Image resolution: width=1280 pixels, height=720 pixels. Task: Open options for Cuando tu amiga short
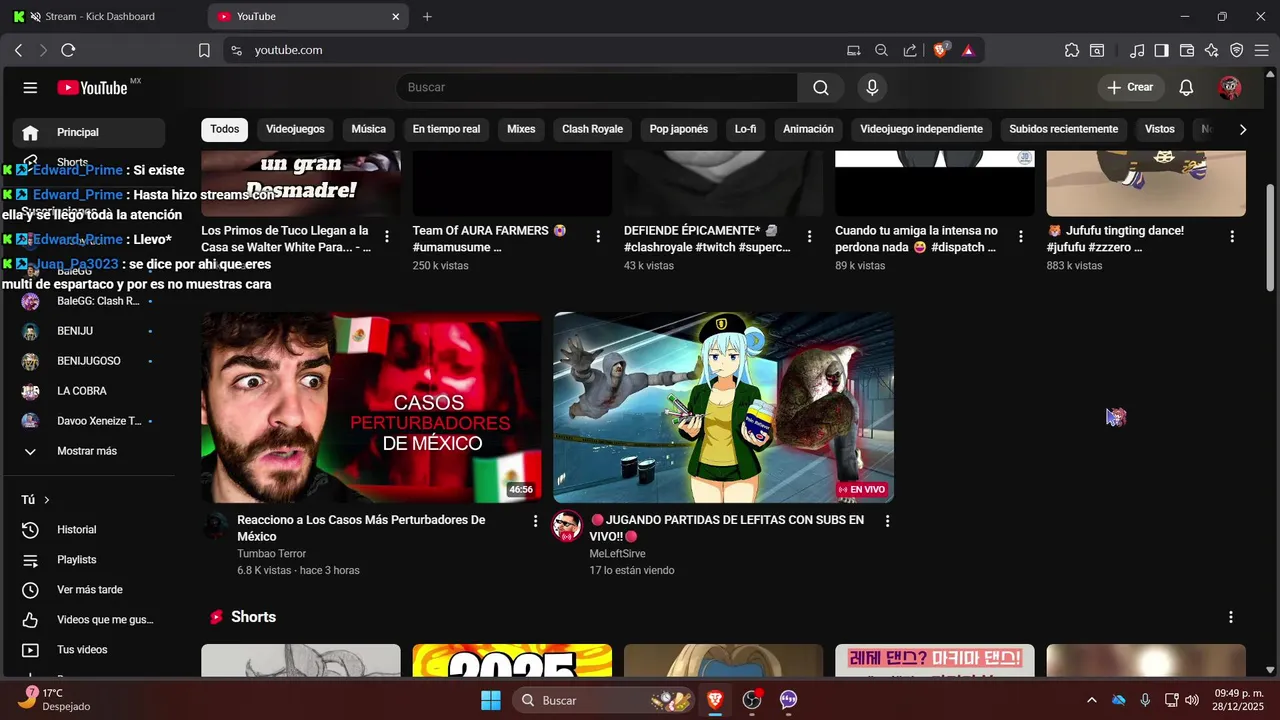pyautogui.click(x=1021, y=237)
